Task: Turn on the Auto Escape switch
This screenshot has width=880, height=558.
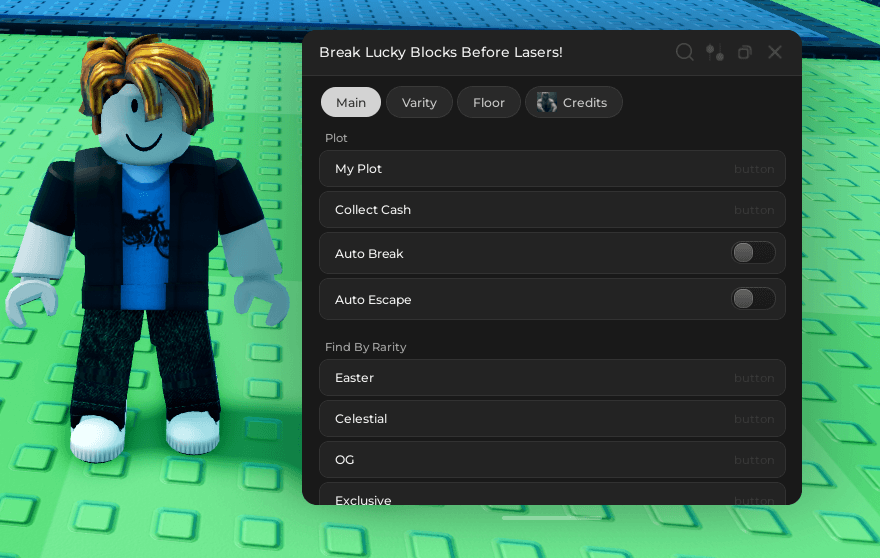Action: tap(753, 299)
